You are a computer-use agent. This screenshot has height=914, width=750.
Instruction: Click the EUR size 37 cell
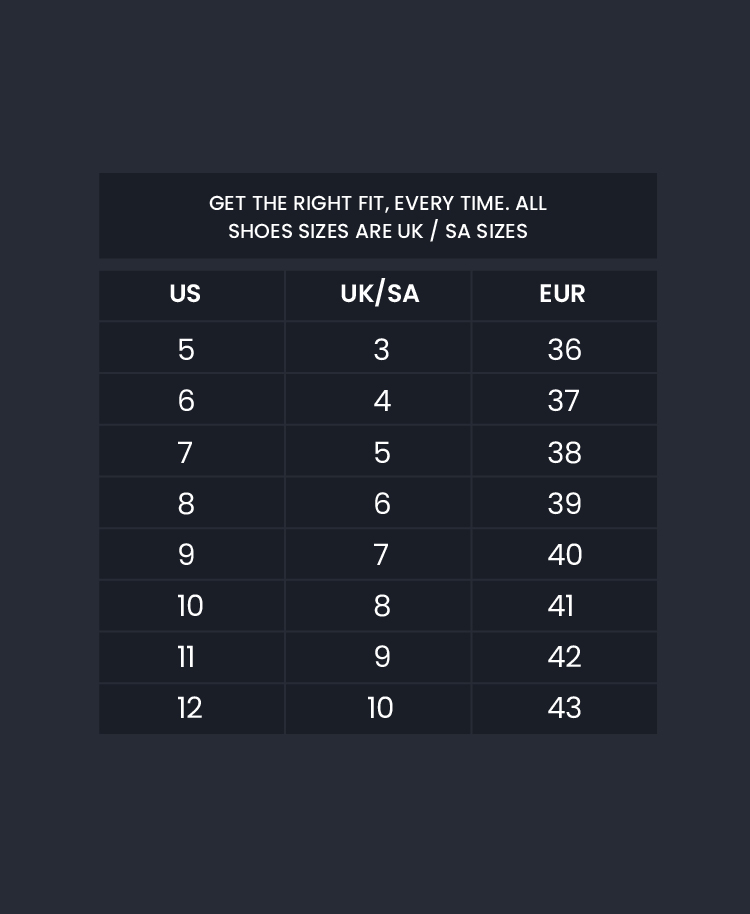click(565, 399)
